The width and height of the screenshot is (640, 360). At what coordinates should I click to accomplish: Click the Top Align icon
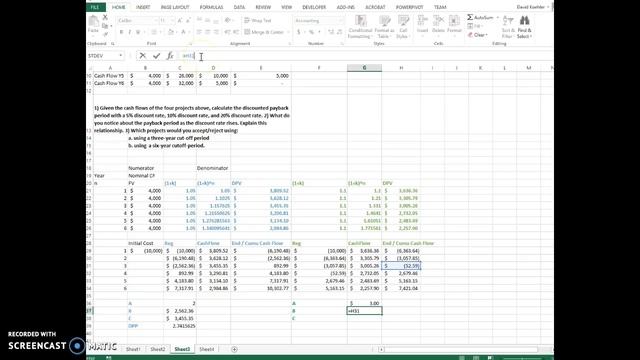[199, 20]
